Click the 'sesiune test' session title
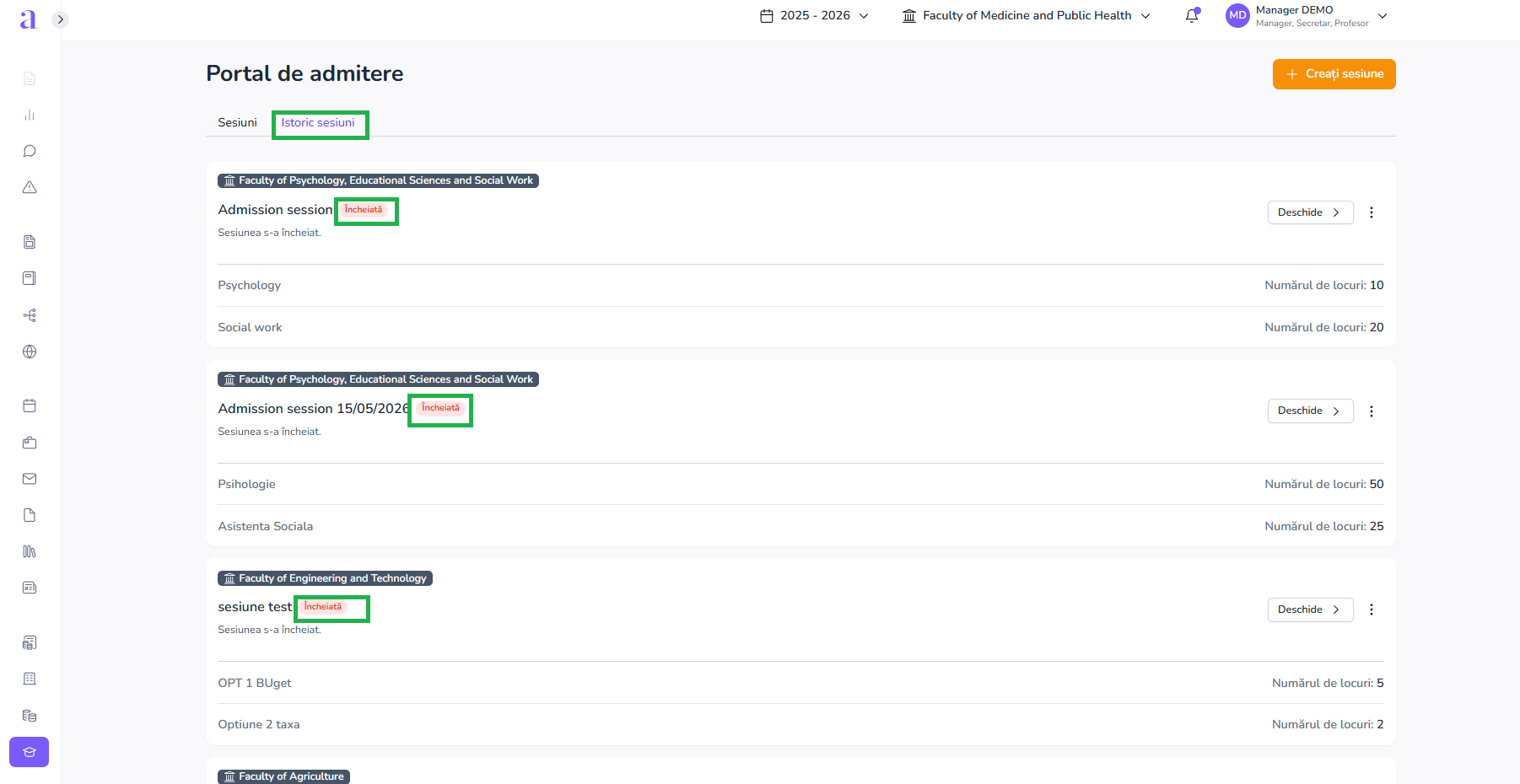The height and width of the screenshot is (784, 1520). 255,607
